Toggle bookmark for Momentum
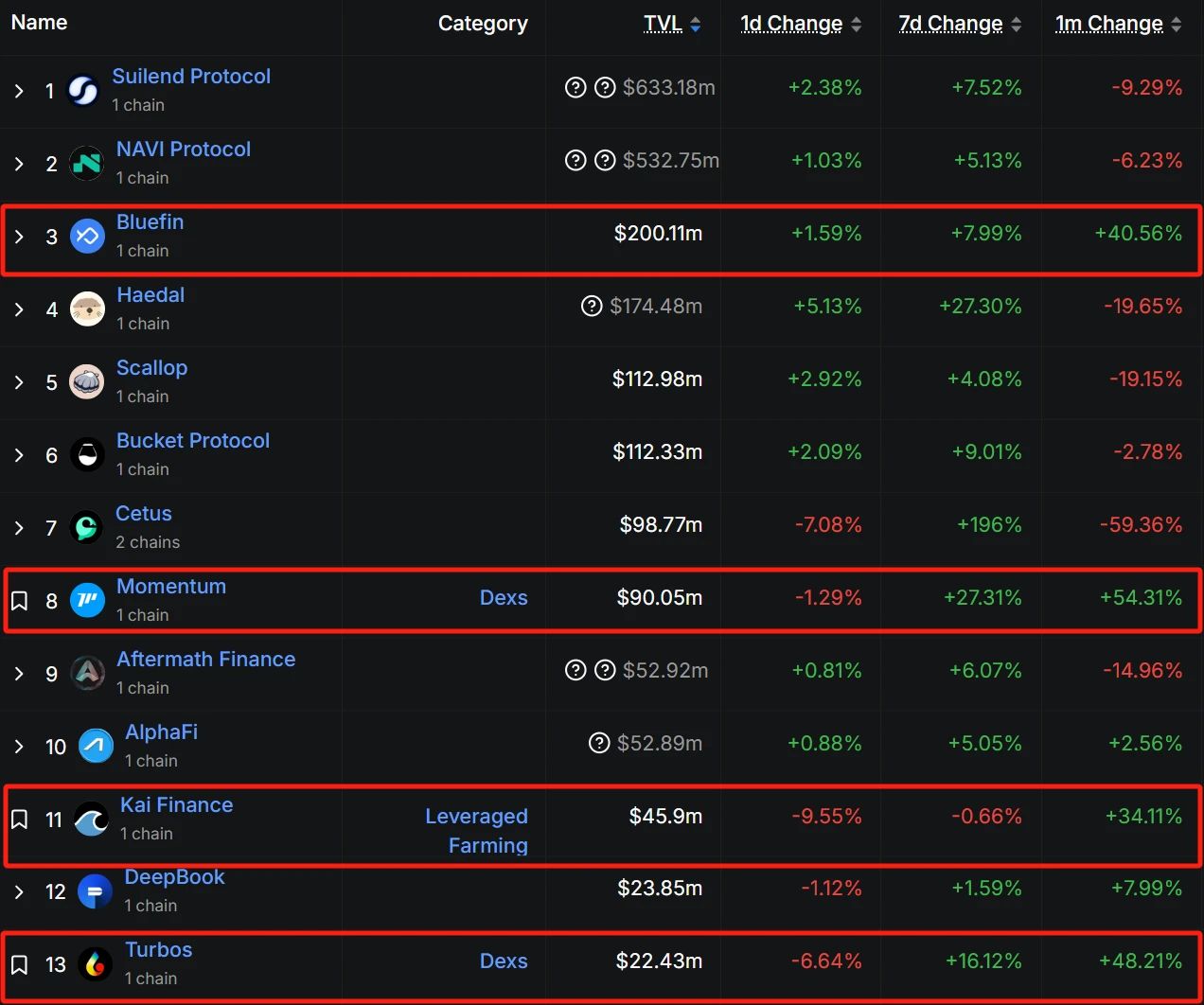This screenshot has height=1005, width=1204. tap(19, 601)
